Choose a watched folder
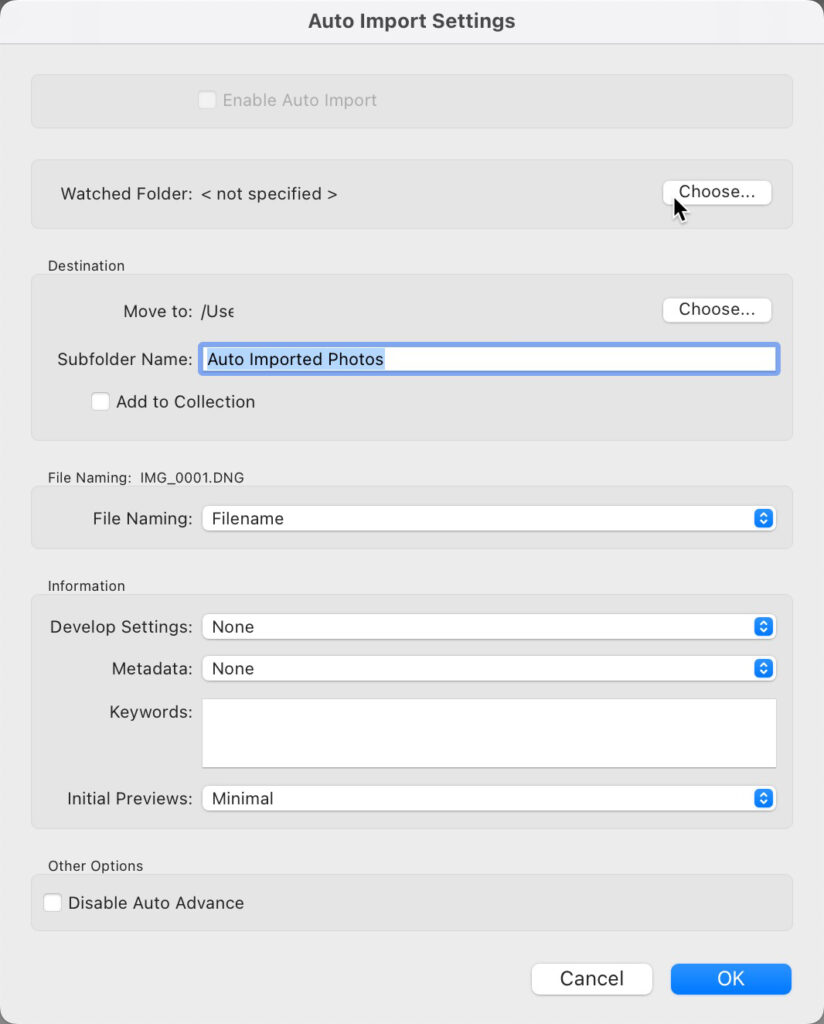 tap(716, 192)
